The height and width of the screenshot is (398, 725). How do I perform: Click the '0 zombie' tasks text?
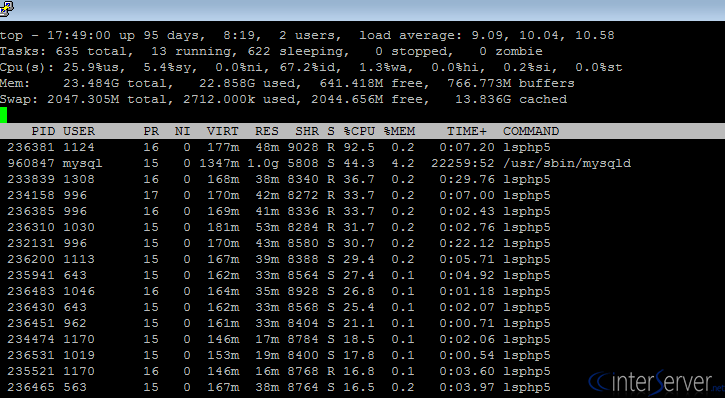tap(511, 51)
